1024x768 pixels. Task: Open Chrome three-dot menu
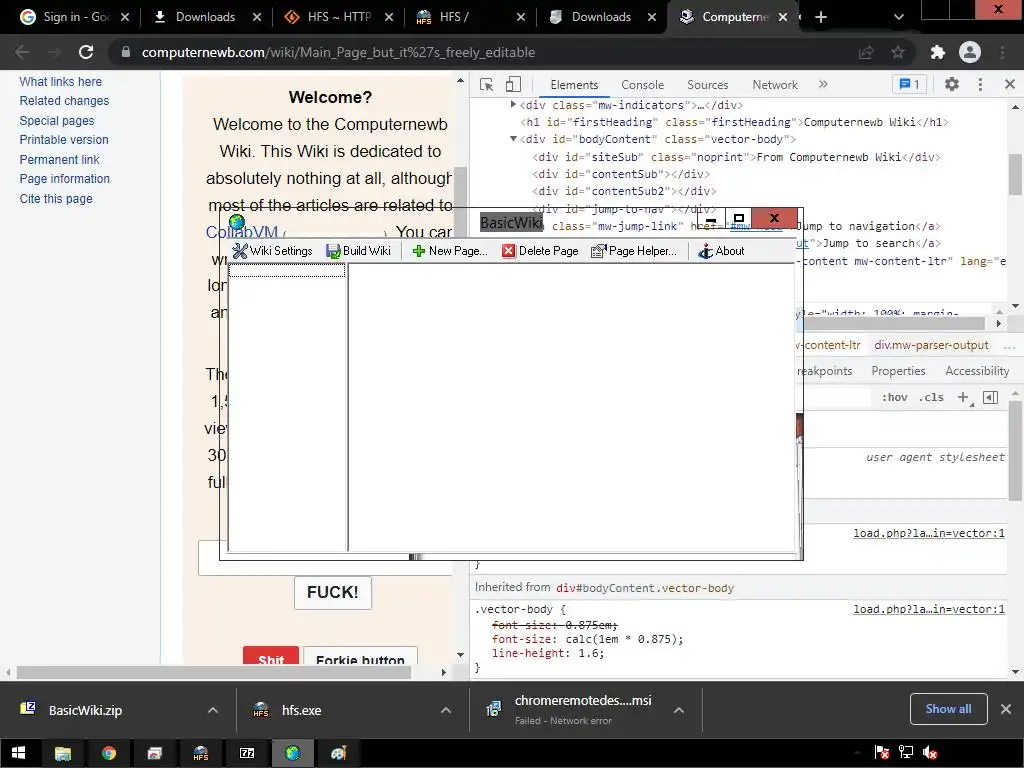point(1002,52)
